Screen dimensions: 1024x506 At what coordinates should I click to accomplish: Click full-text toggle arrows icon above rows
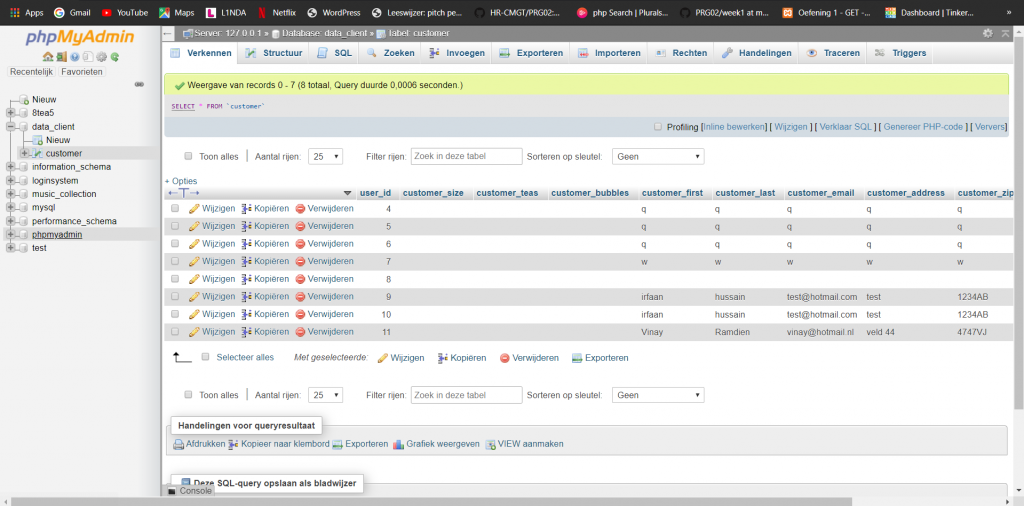point(184,193)
